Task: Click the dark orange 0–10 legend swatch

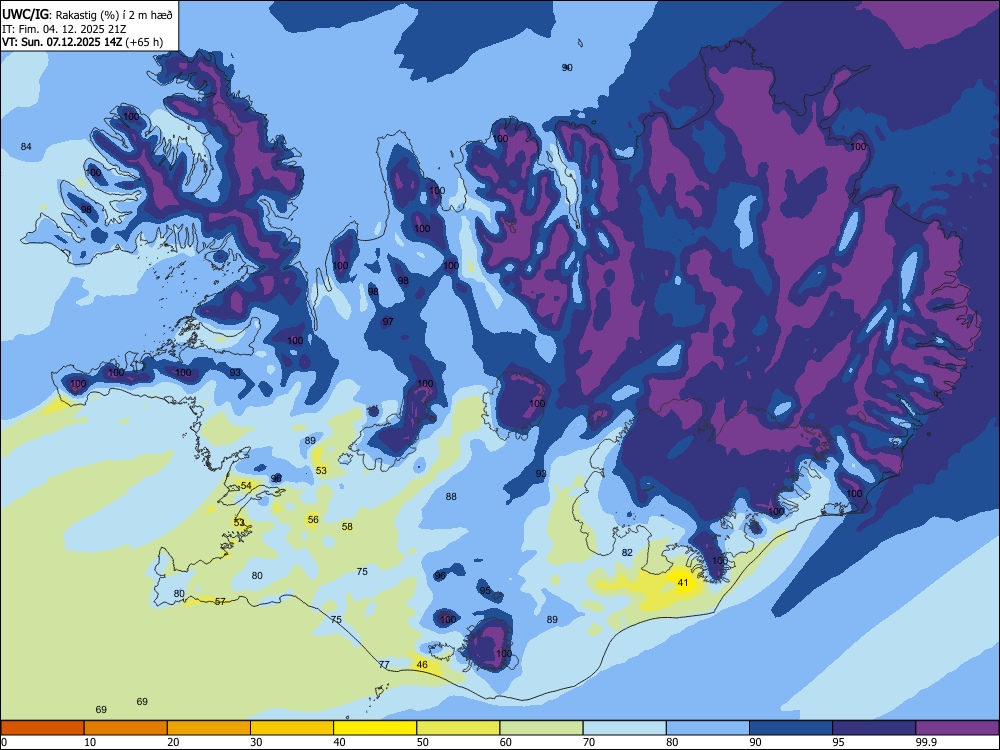Action: 42,728
